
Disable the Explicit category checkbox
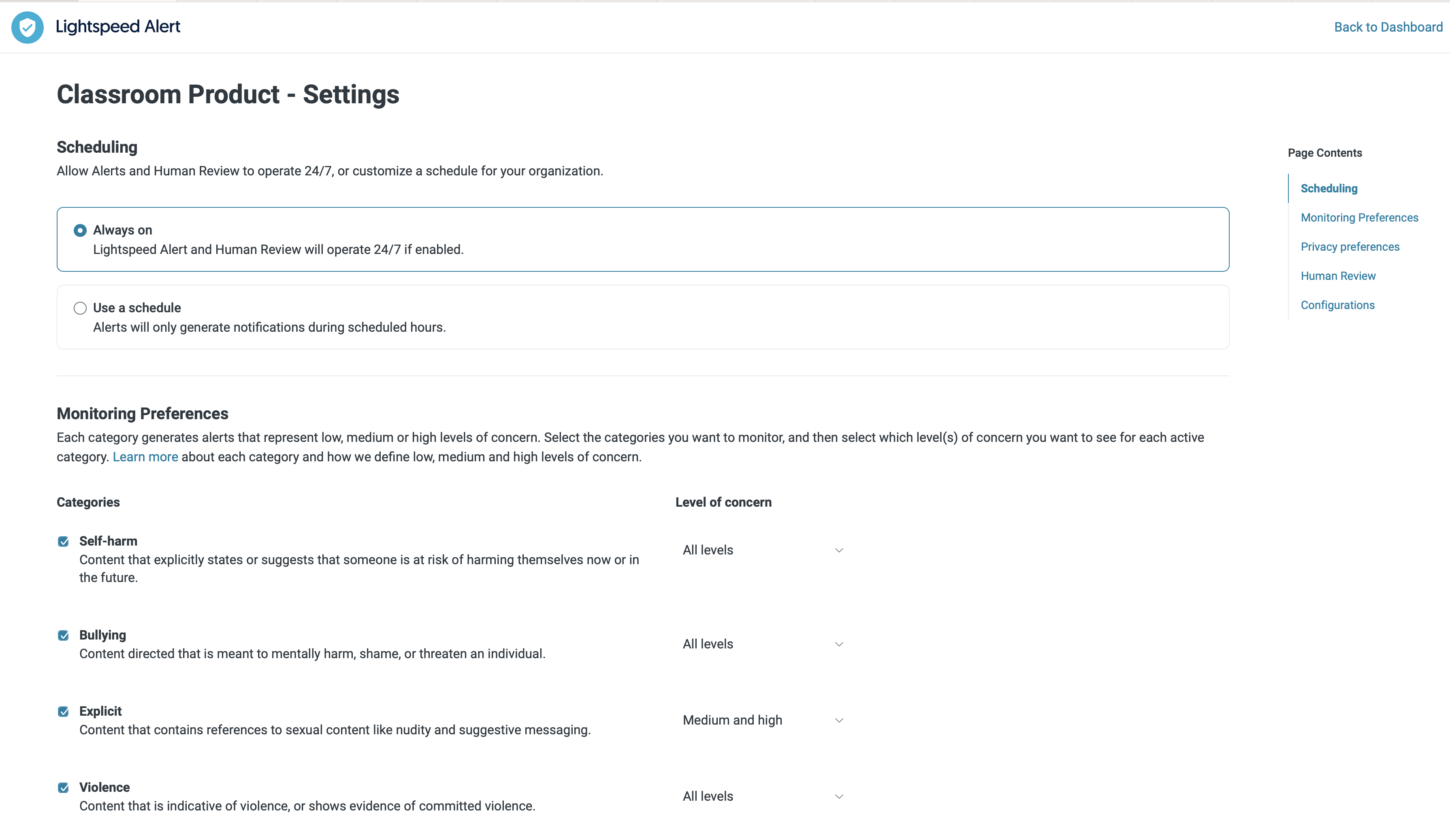click(x=63, y=711)
